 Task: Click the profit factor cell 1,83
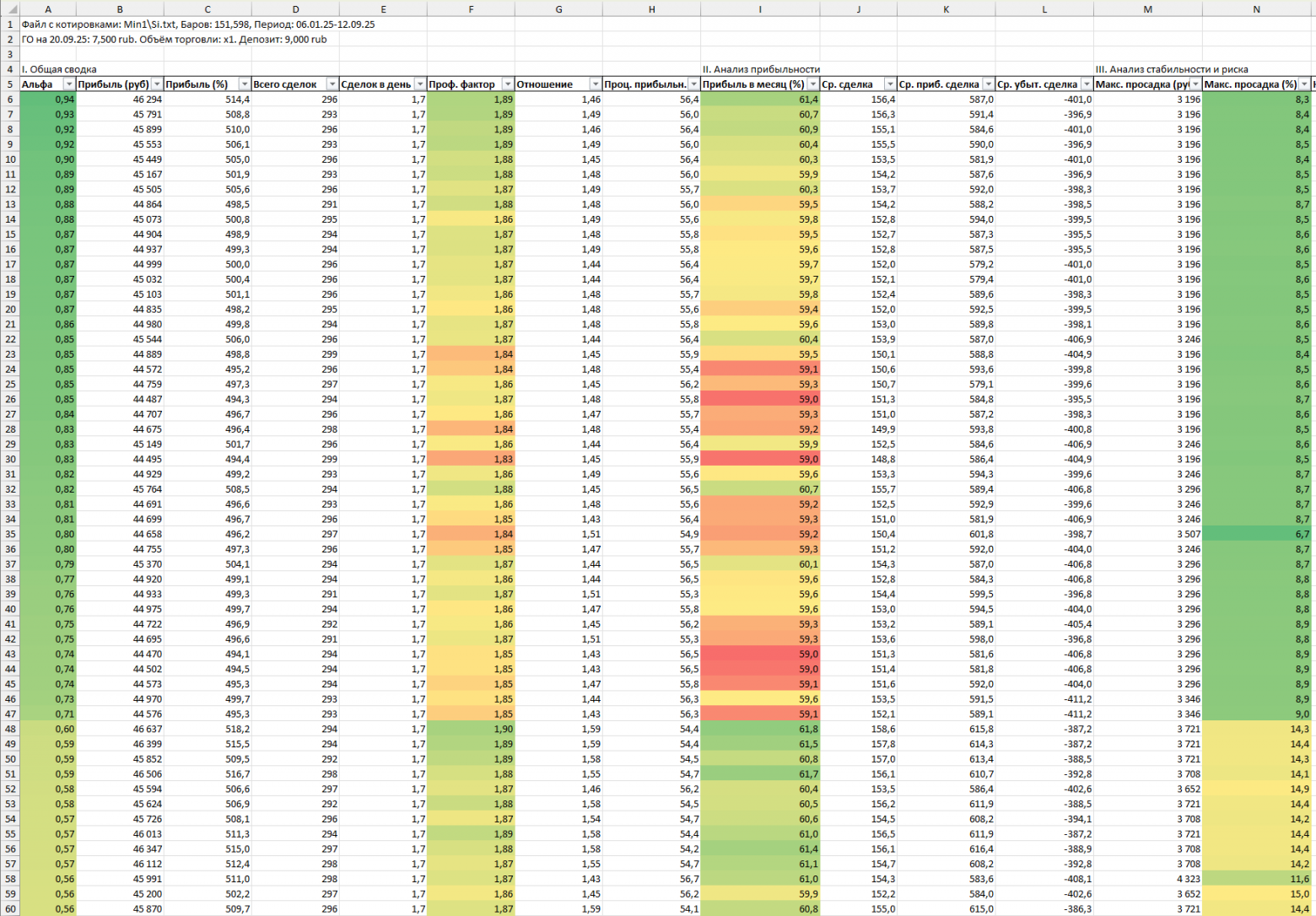coord(471,459)
